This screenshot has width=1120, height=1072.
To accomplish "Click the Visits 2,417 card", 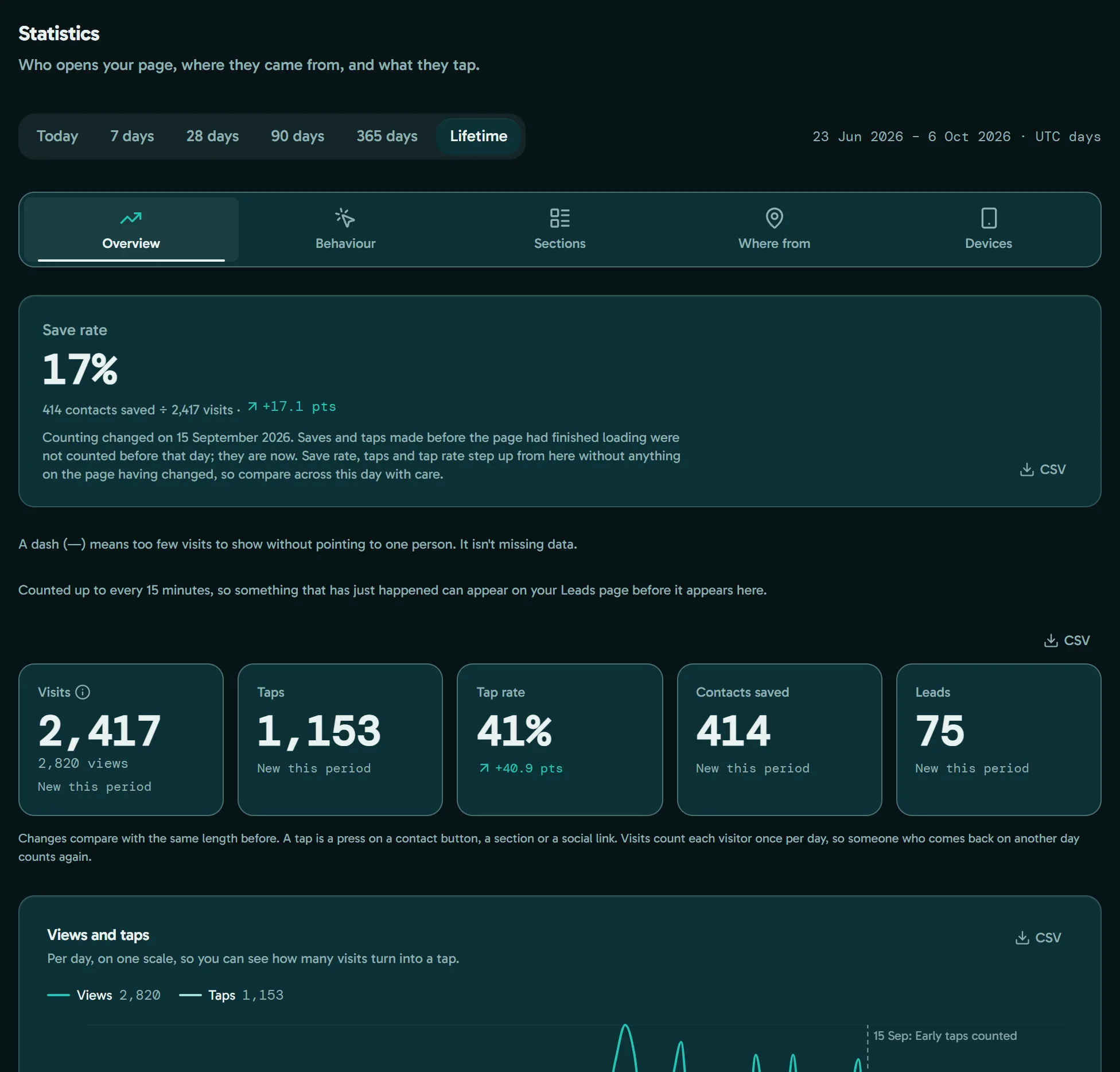I will 121,740.
